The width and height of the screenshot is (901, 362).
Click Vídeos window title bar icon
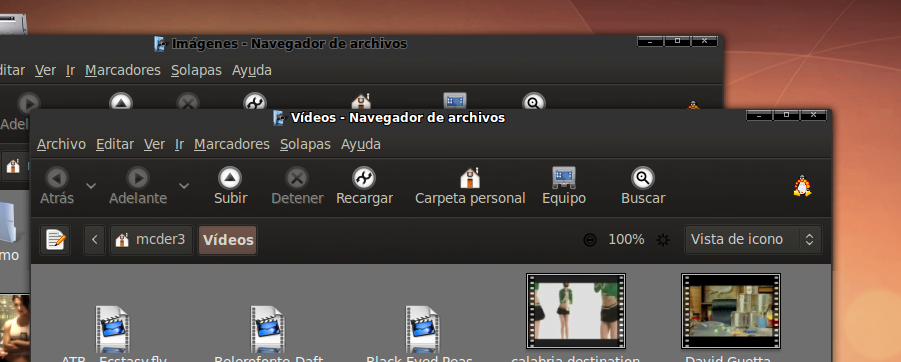pyautogui.click(x=279, y=118)
